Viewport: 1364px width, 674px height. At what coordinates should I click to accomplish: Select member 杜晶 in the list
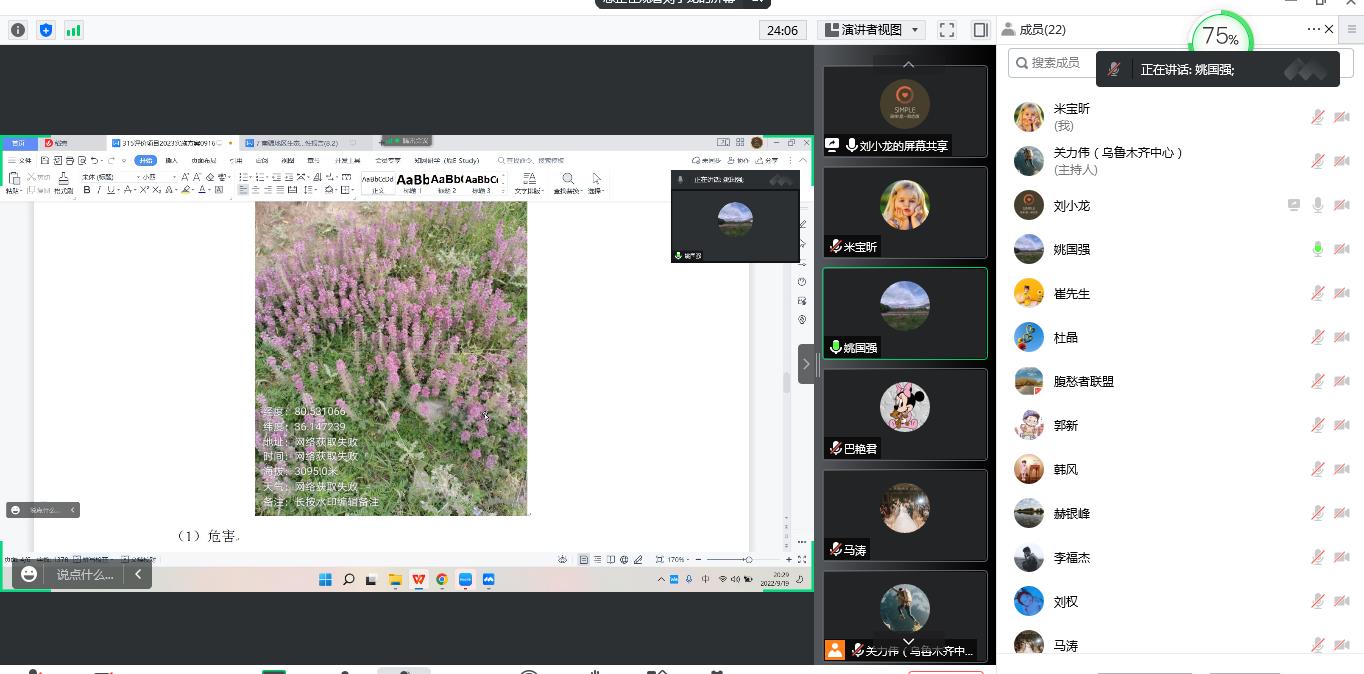pos(1066,337)
